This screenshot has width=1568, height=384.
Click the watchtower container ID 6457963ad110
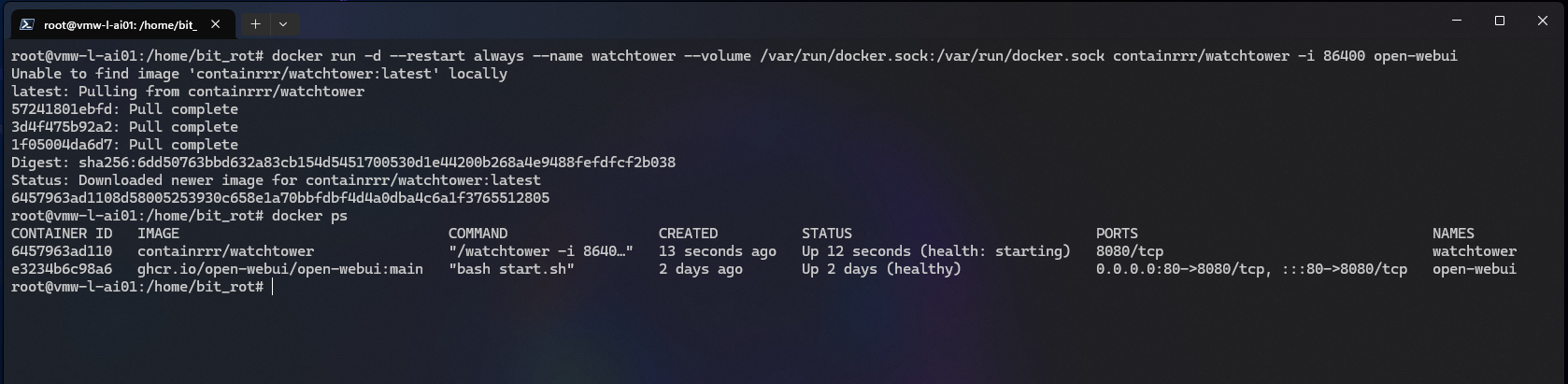62,251
